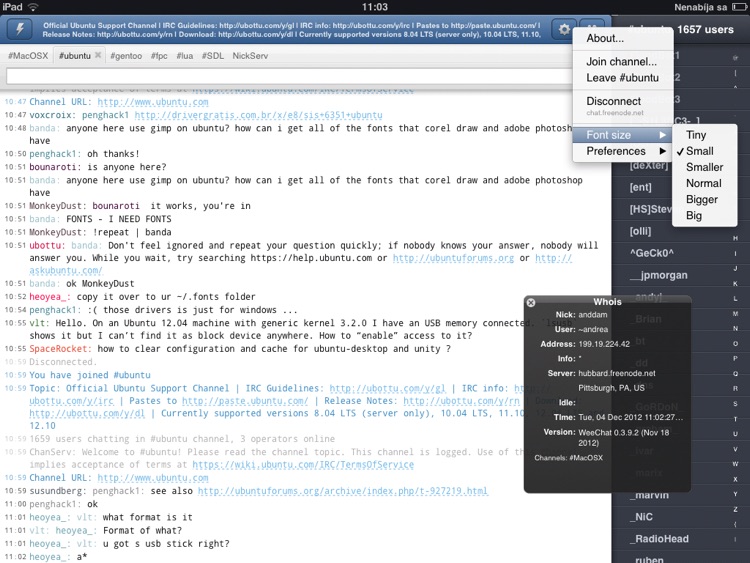Tap Whois server hubbard.freenode.net
Viewport: 750px width, 563px height.
(x=617, y=373)
